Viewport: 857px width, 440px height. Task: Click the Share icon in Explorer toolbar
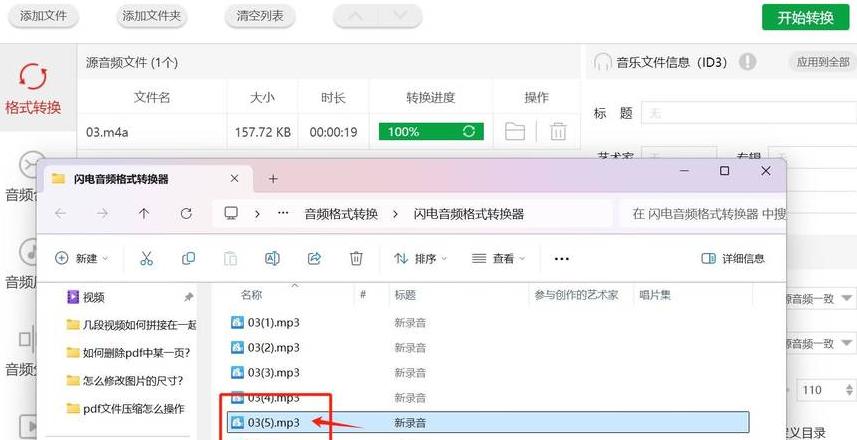click(x=314, y=259)
